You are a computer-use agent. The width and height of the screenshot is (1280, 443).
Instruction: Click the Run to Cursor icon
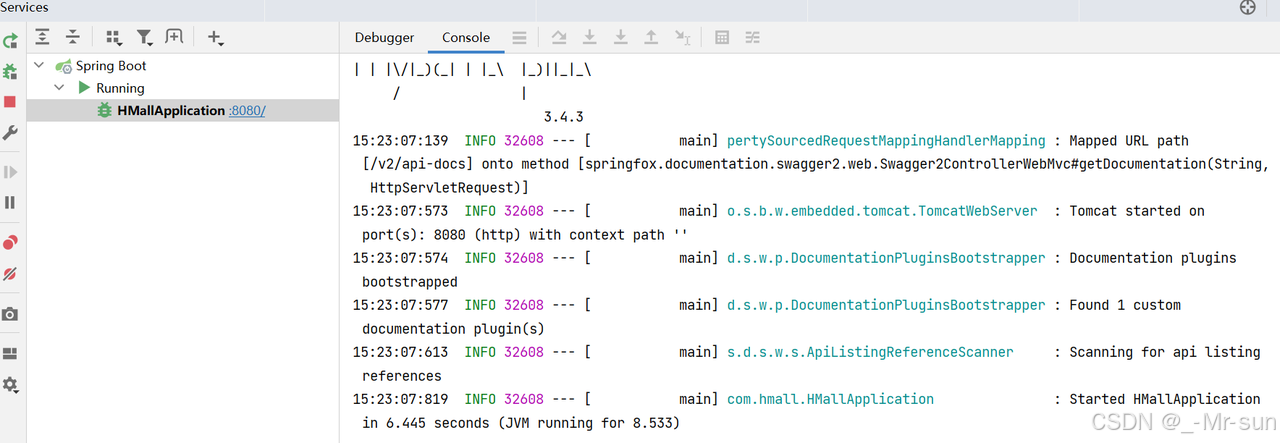682,37
